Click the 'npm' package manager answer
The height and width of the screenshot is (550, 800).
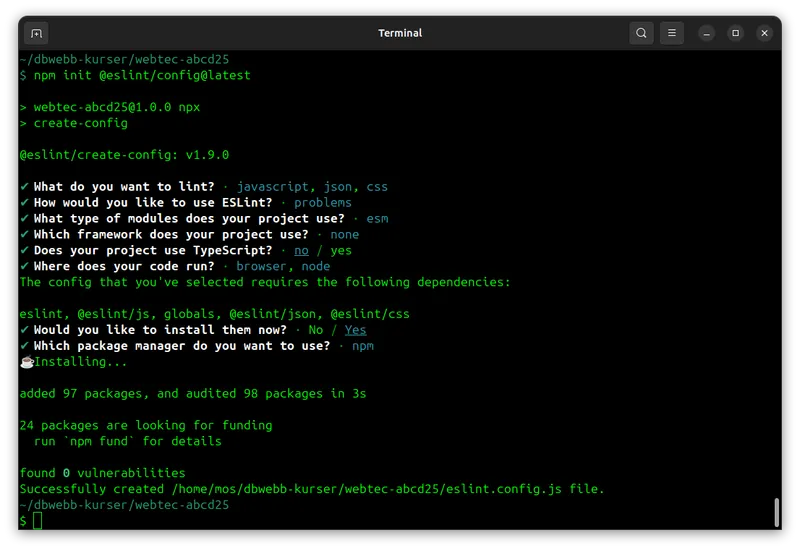(x=363, y=346)
